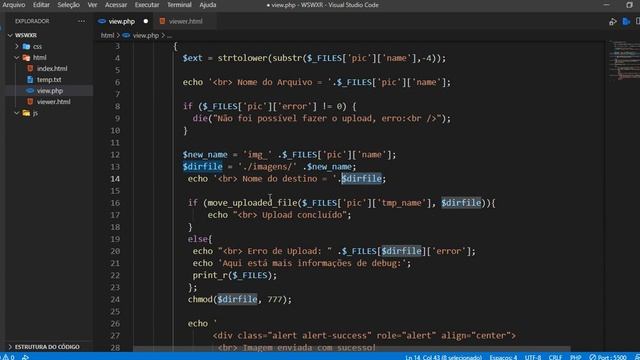The width and height of the screenshot is (640, 360).
Task: Click the HTML icon on viewer.html tab
Action: (162, 21)
